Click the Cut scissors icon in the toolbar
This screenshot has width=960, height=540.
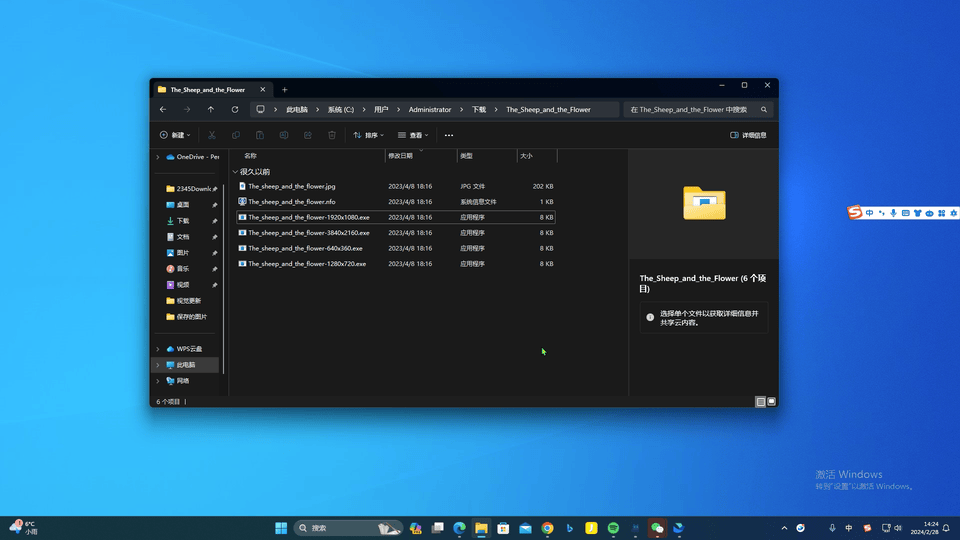click(x=212, y=135)
